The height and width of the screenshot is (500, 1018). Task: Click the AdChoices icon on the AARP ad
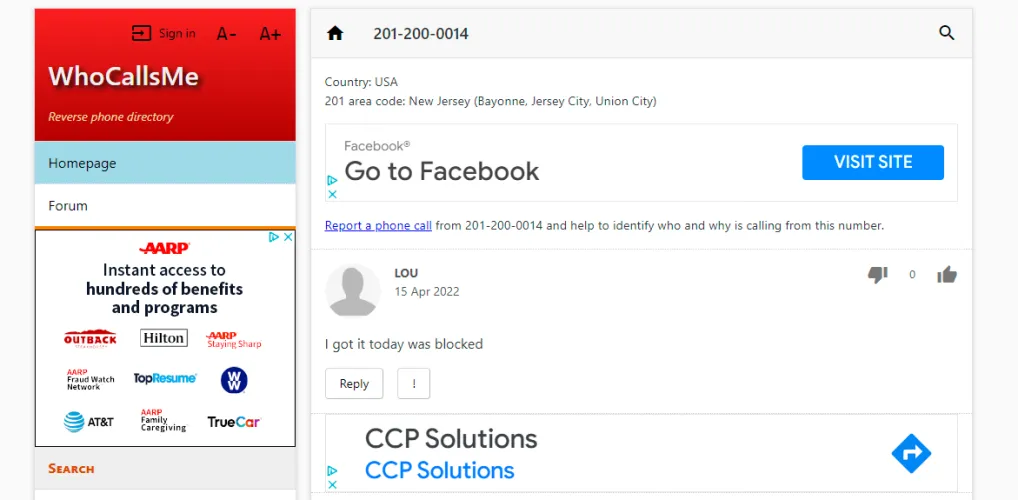(274, 237)
